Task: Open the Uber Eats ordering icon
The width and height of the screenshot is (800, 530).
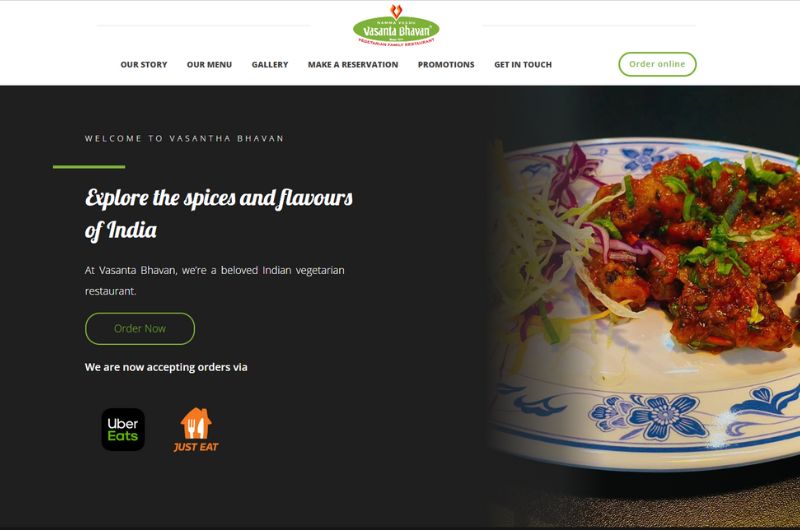Action: [123, 430]
